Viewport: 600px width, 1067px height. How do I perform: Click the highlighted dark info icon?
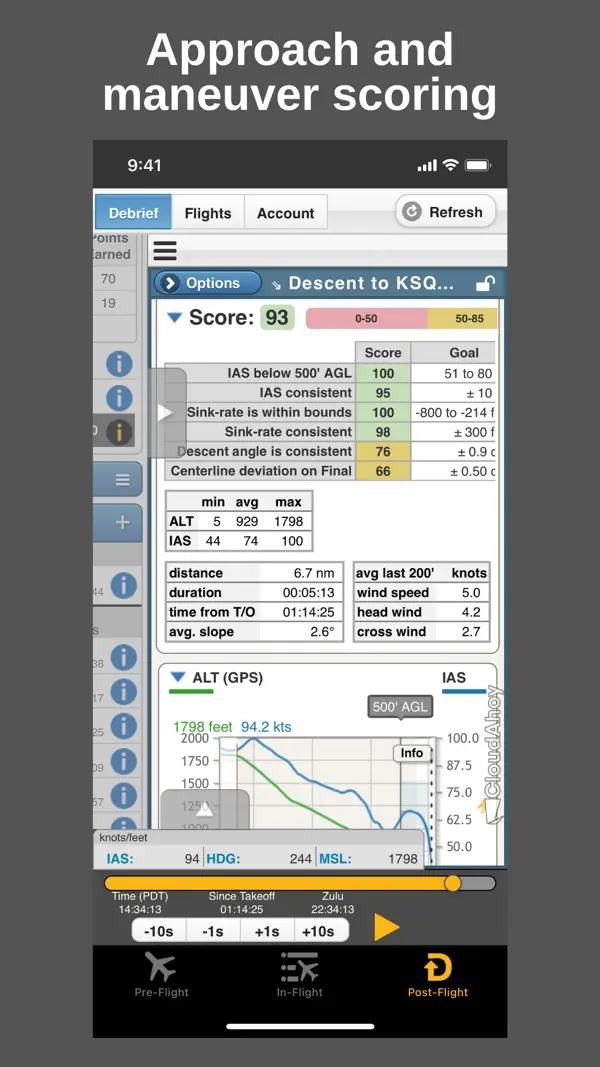click(x=119, y=431)
